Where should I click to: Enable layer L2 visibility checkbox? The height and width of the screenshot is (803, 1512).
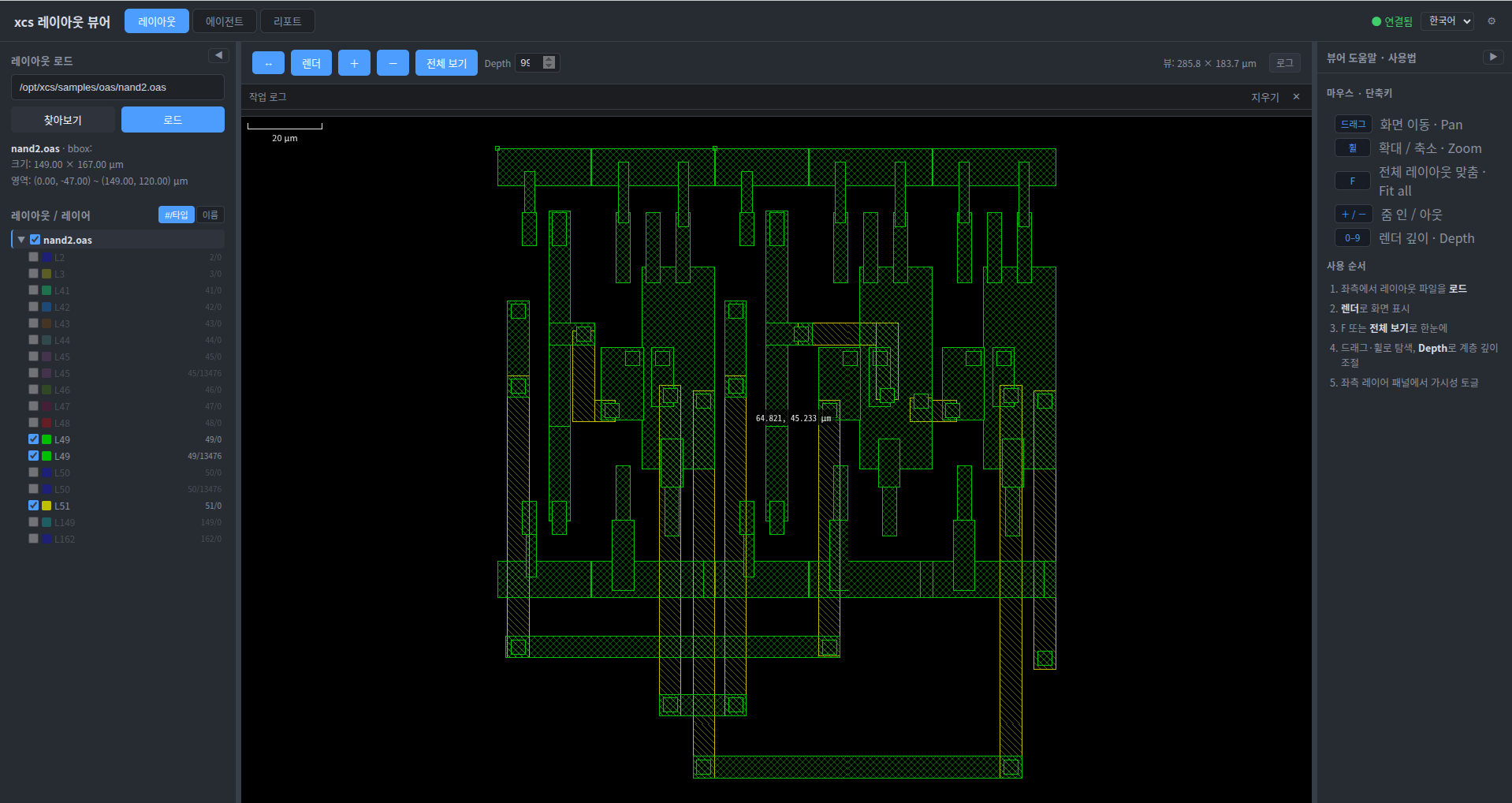tap(33, 257)
